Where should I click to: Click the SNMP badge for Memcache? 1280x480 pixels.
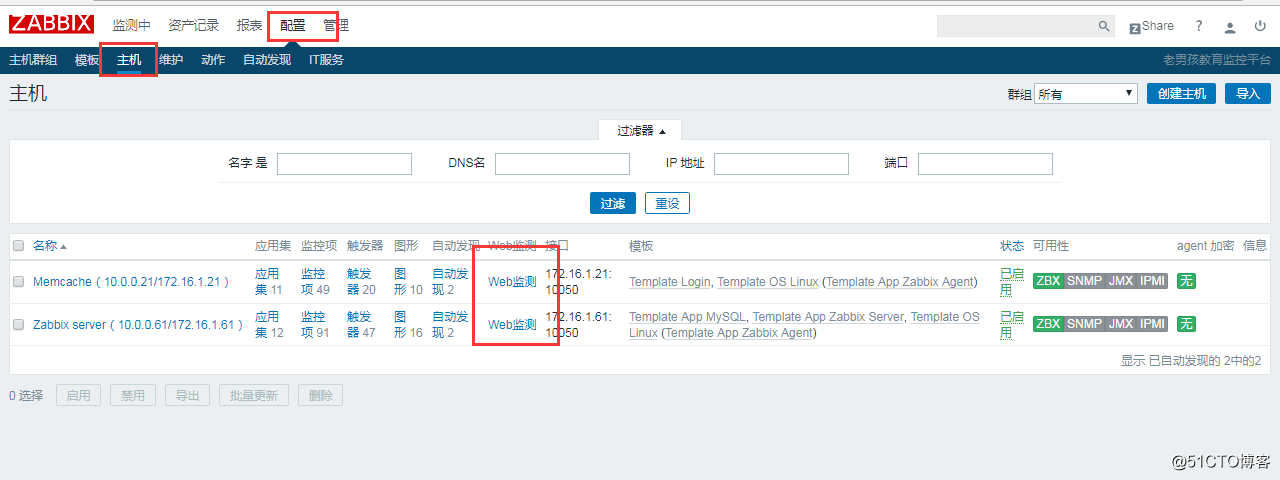click(x=1084, y=281)
